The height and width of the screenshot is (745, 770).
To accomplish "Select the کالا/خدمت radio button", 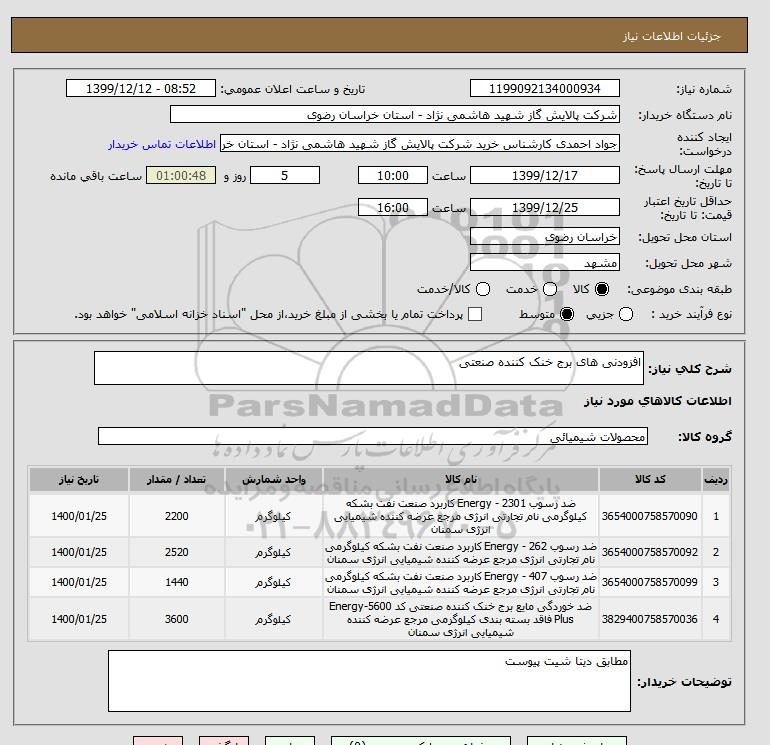I will (483, 289).
